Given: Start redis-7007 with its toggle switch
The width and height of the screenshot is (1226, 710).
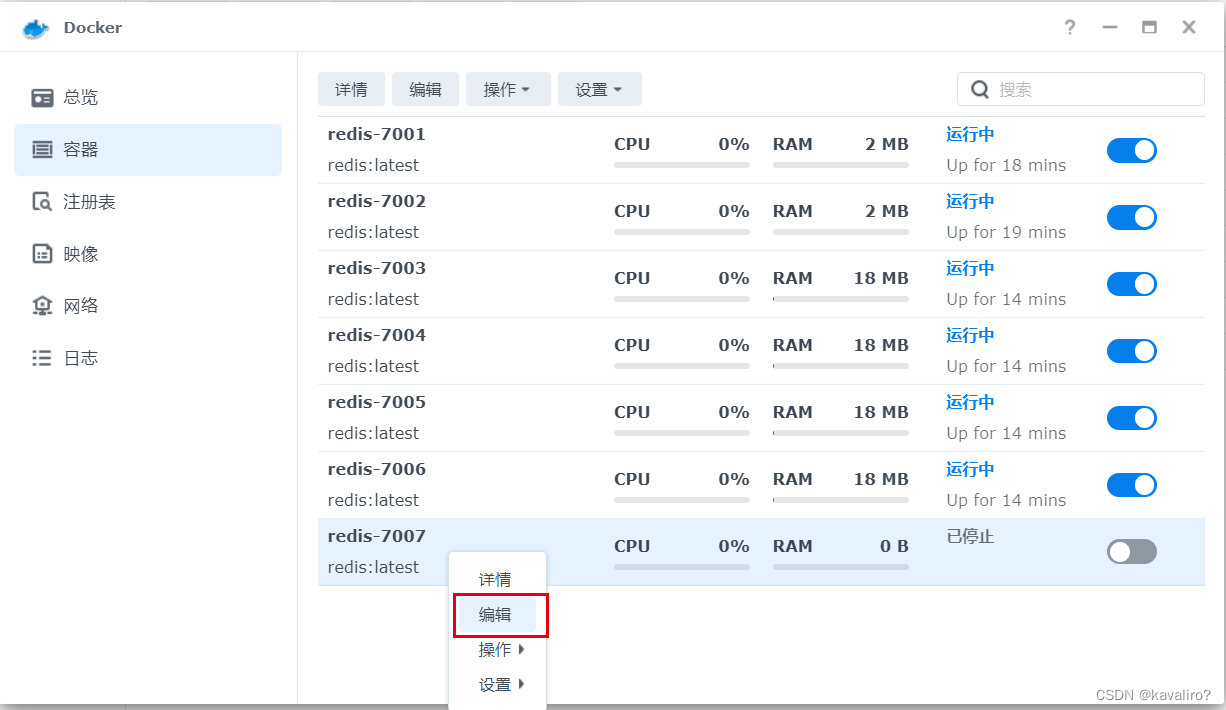Looking at the screenshot, I should 1132,552.
